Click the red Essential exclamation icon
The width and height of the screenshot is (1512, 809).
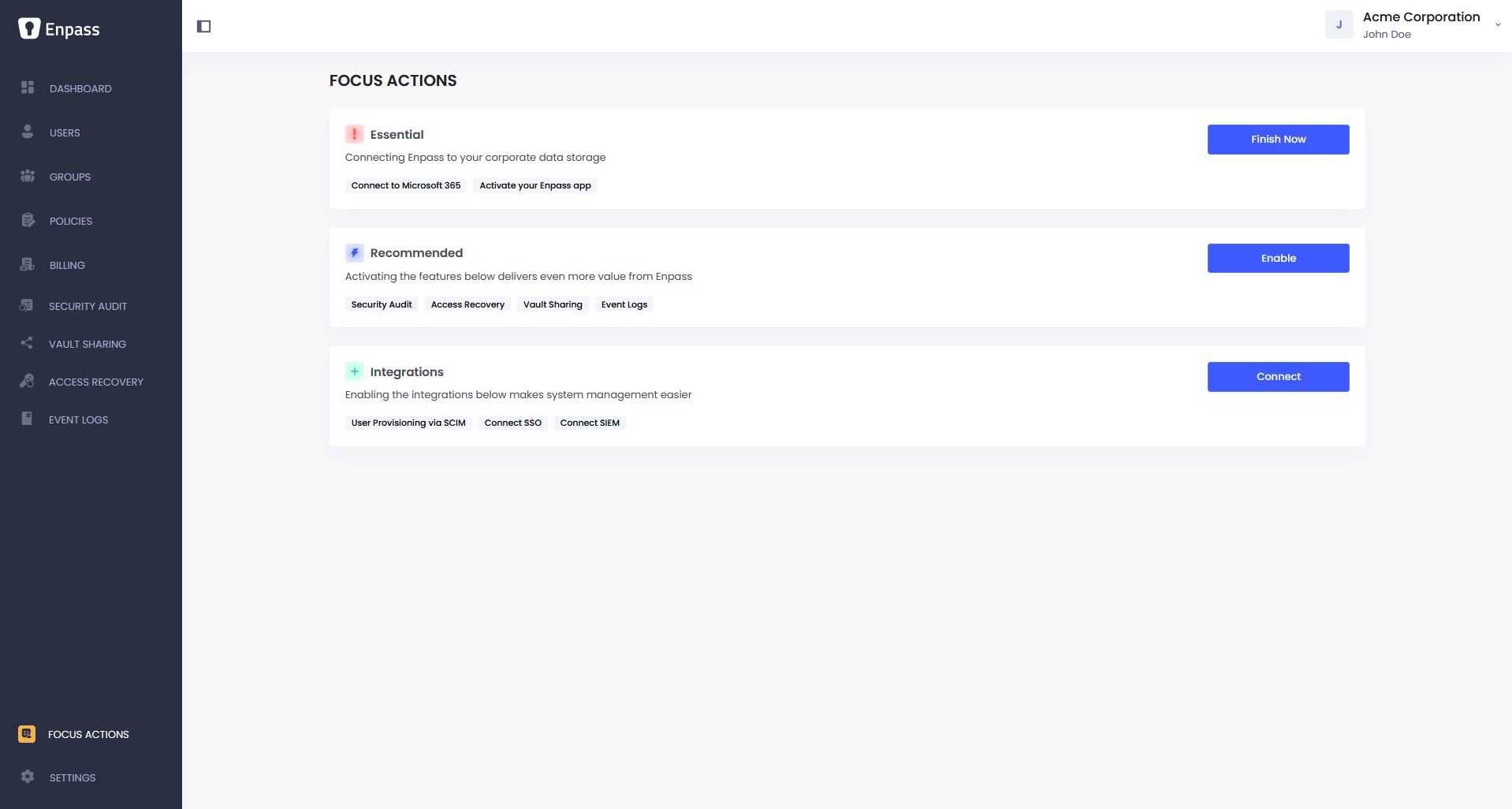coord(355,134)
